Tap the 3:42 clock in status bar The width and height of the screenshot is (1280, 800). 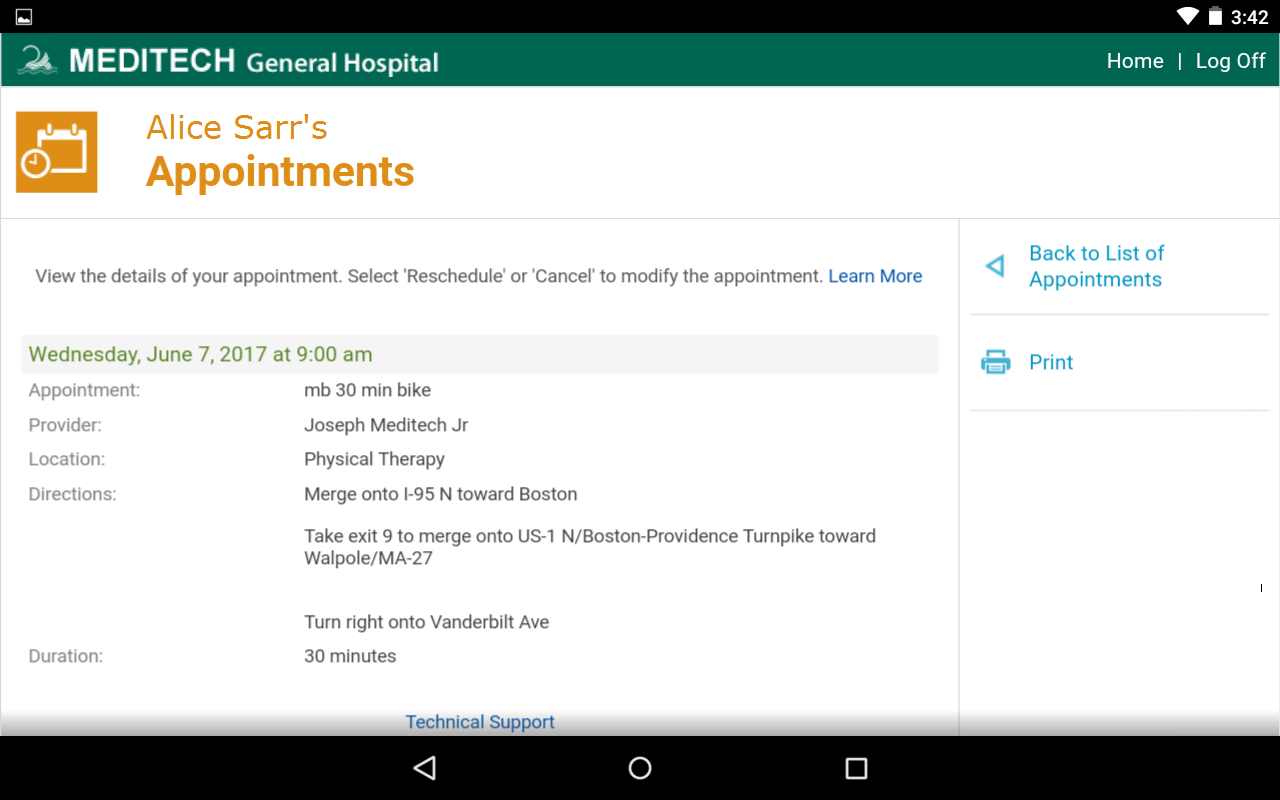coord(1249,17)
